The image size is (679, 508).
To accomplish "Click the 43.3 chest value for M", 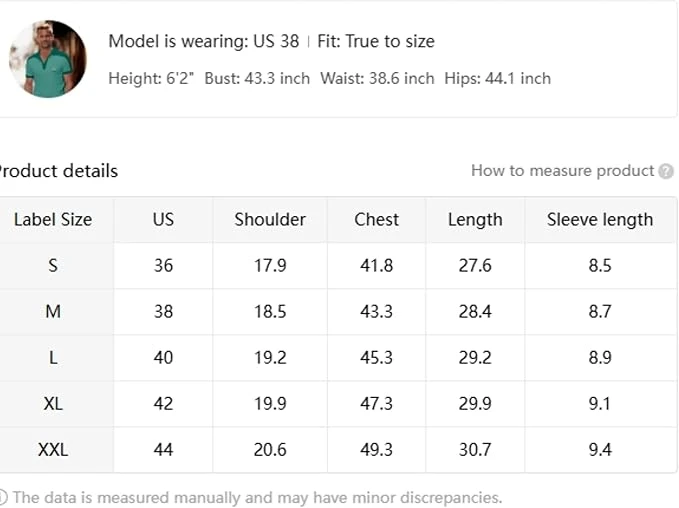I will point(376,312).
